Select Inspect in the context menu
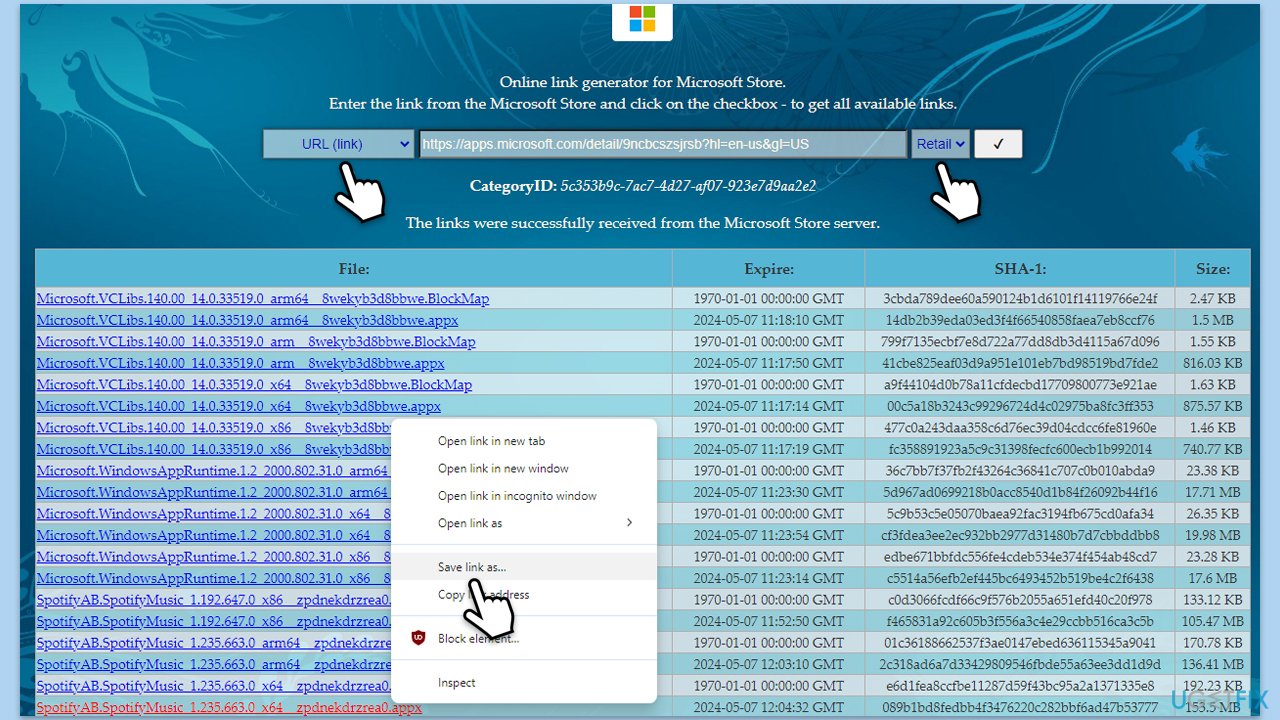The width and height of the screenshot is (1280, 720). 524,683
